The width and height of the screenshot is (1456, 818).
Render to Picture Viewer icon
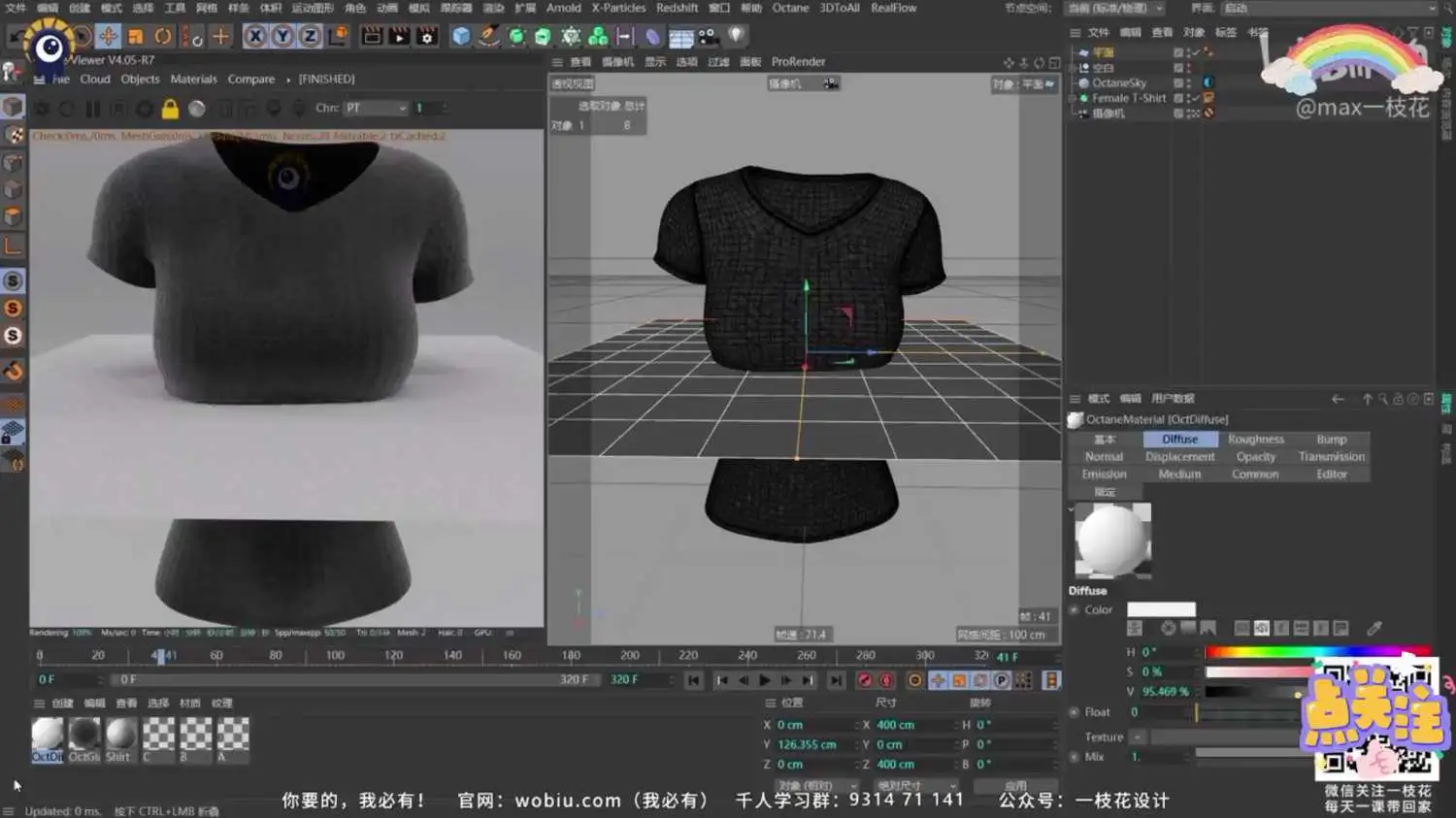(399, 36)
